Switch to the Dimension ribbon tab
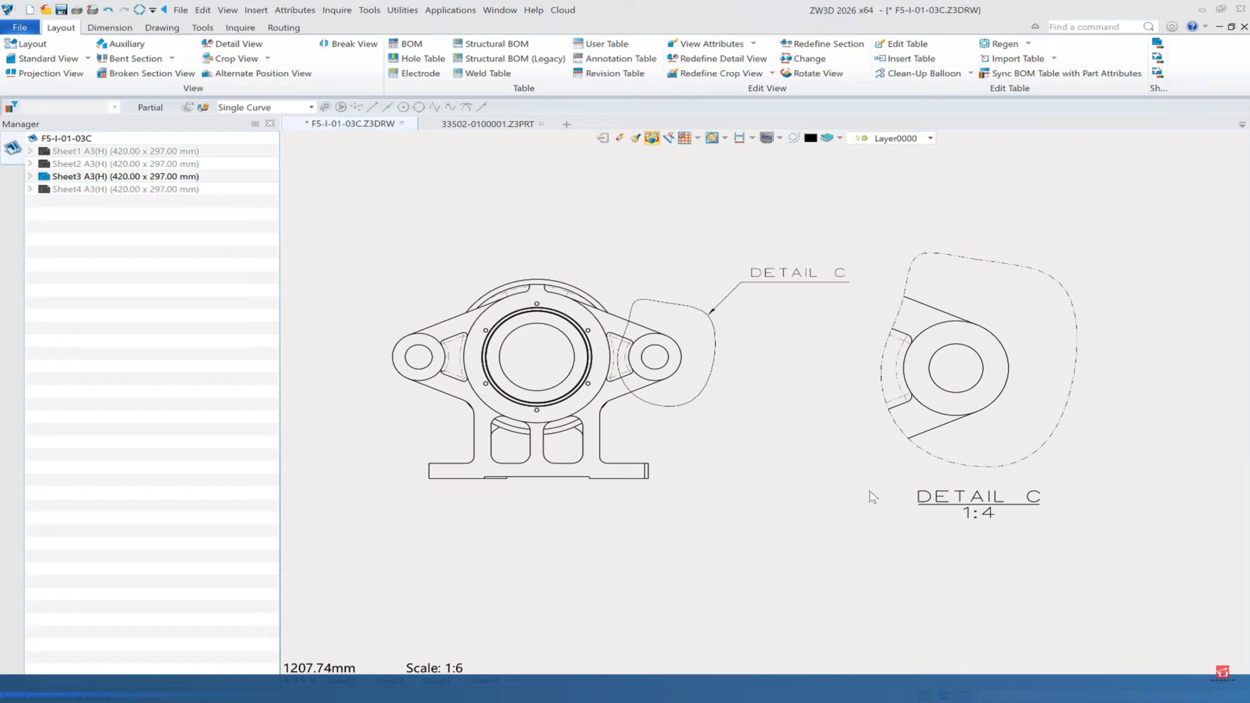Viewport: 1250px width, 703px height. point(109,28)
